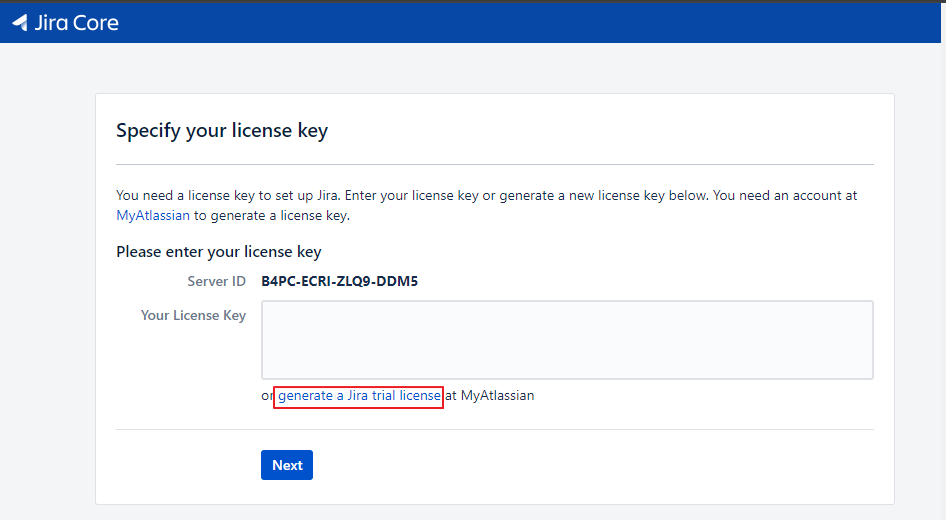Open the MyAtlassian link in the description
The image size is (946, 520).
click(153, 215)
